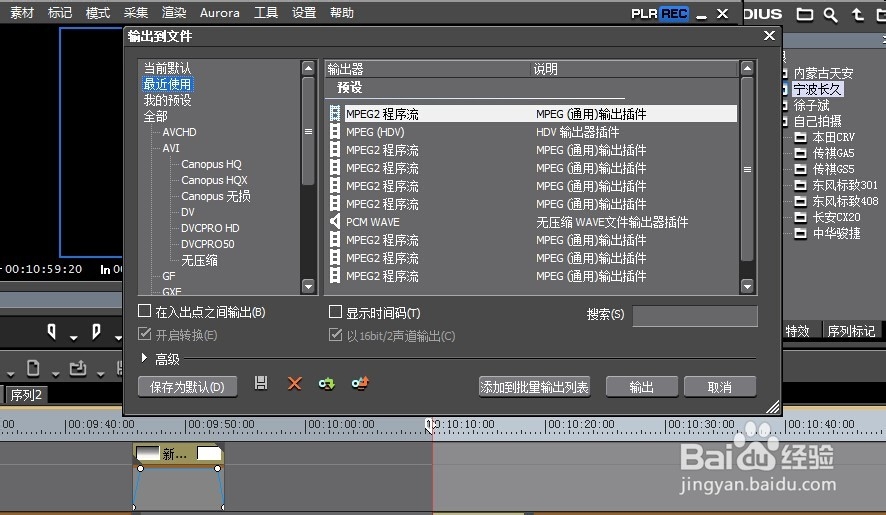Select the MPEG (HDV) exporter row
Image resolution: width=886 pixels, height=515 pixels.
(532, 132)
